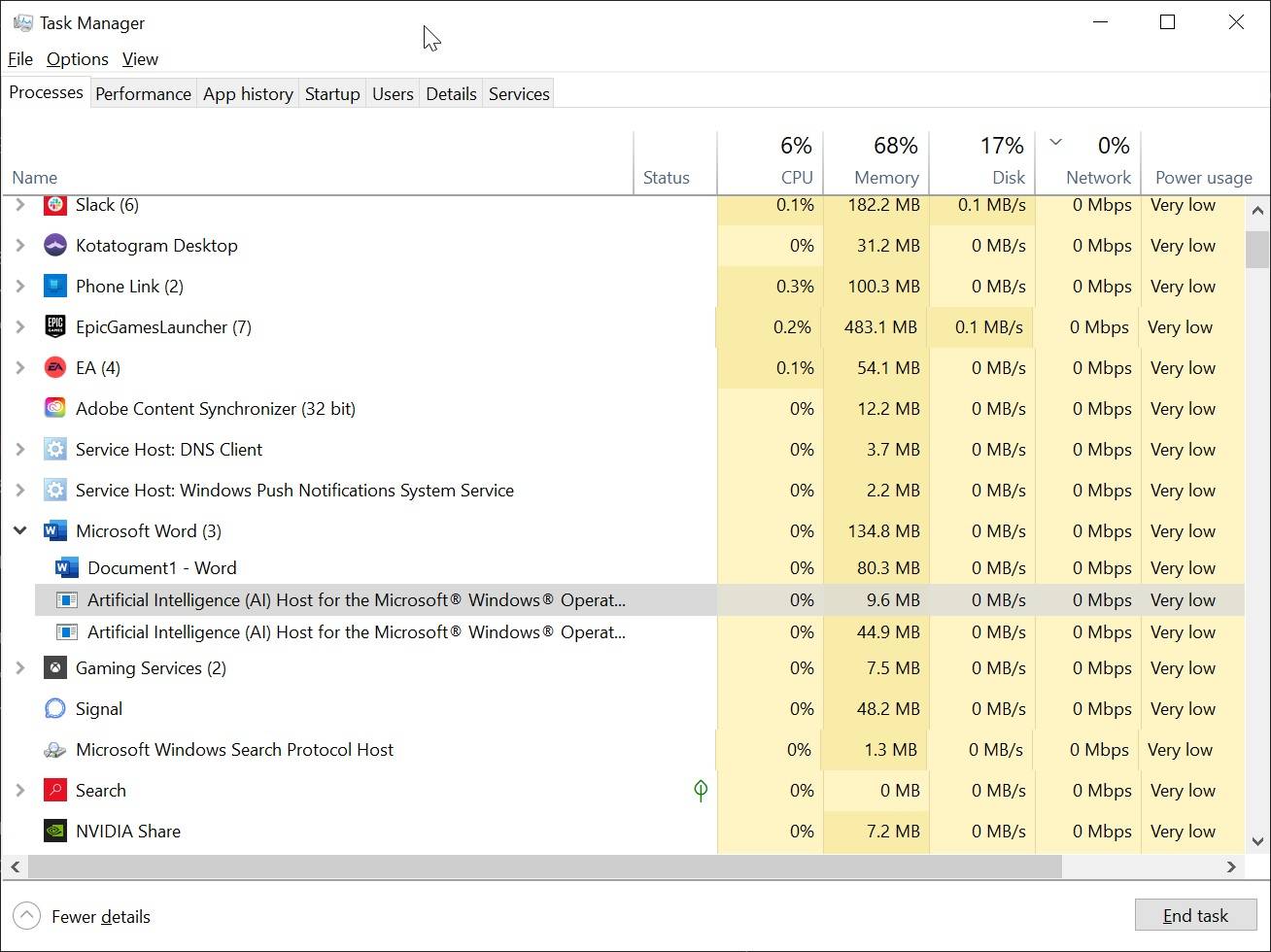Image resolution: width=1271 pixels, height=952 pixels.
Task: Expand the Slack process group
Action: [19, 204]
